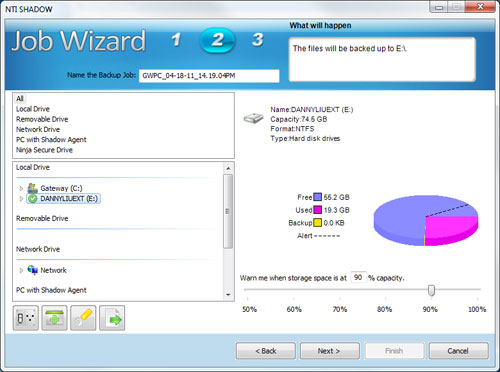Select the DANNYLIUEXT (E:) drive
500x372 pixels.
tap(69, 199)
